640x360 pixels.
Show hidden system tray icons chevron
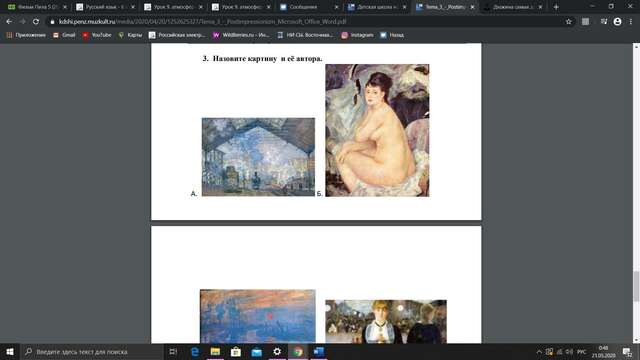click(x=539, y=351)
